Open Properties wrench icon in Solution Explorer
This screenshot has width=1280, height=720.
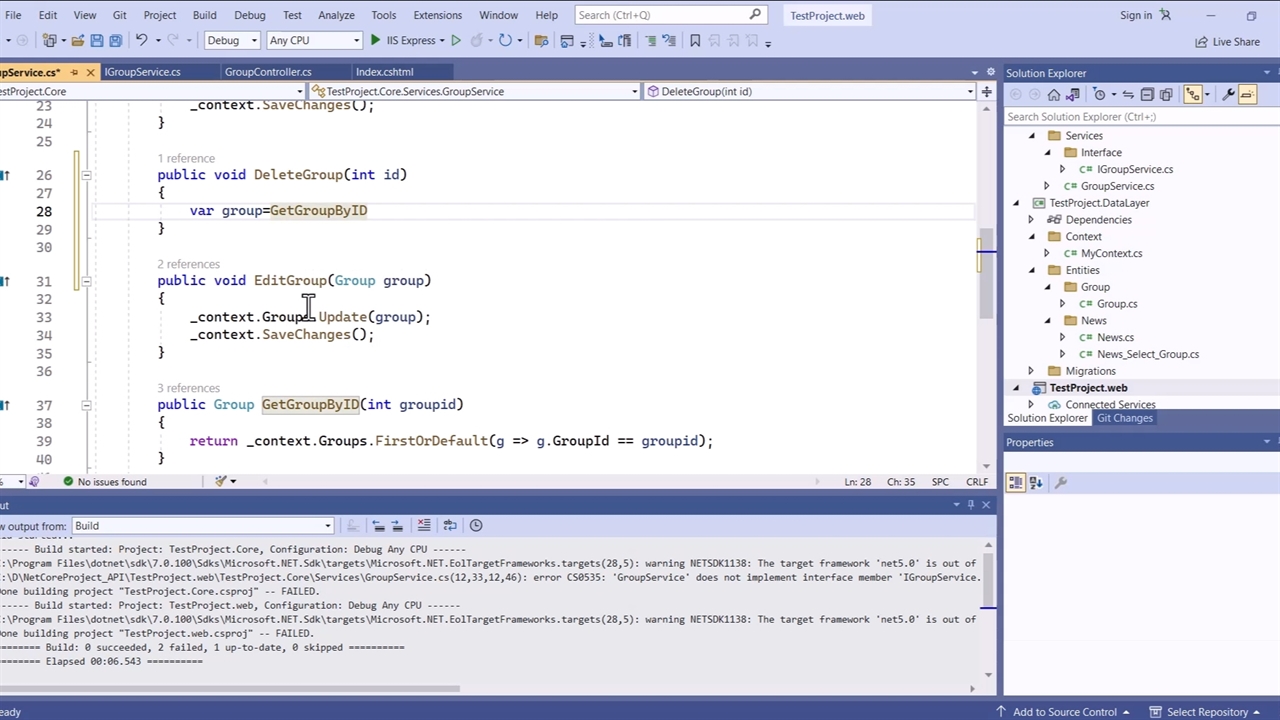pos(1229,94)
